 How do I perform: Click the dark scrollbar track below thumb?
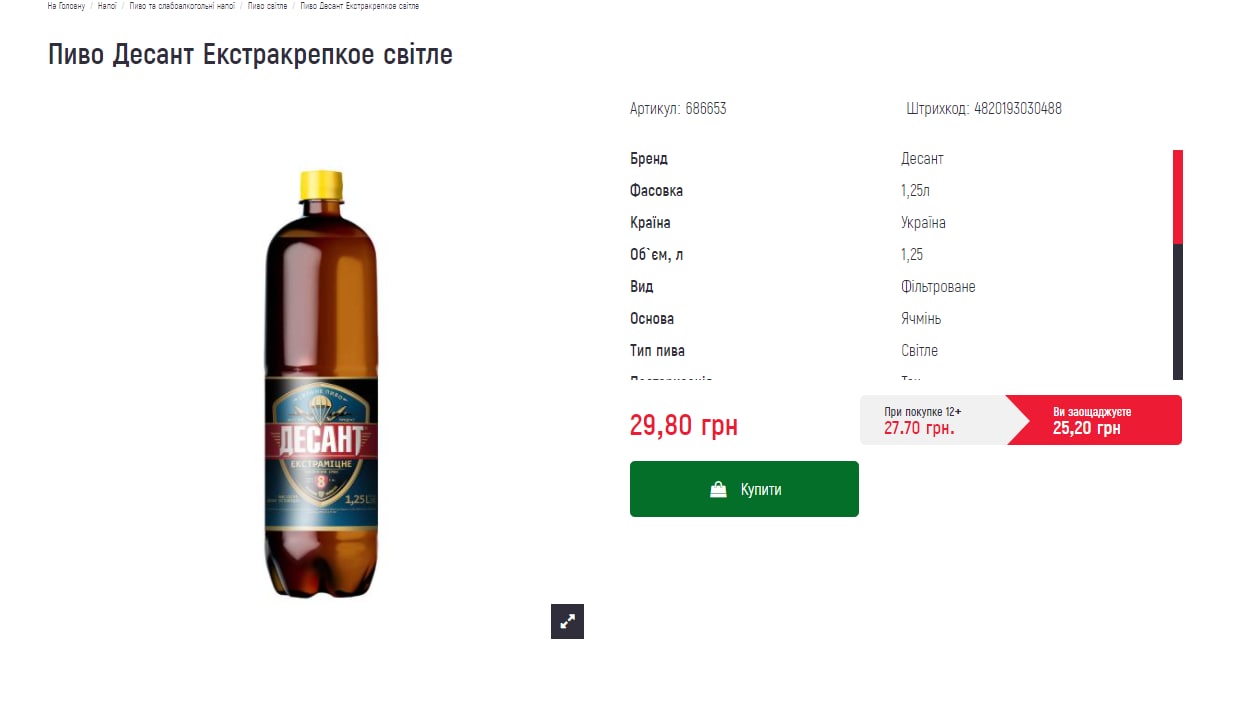point(1178,312)
